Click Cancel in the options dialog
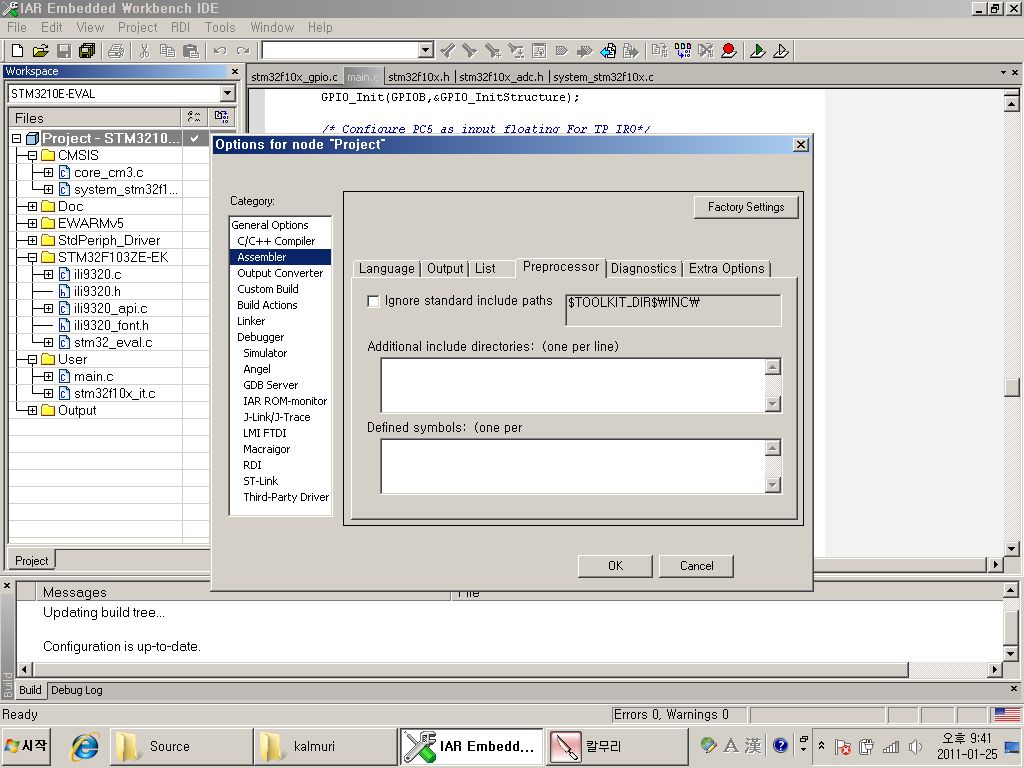This screenshot has width=1024, height=768. coord(696,566)
